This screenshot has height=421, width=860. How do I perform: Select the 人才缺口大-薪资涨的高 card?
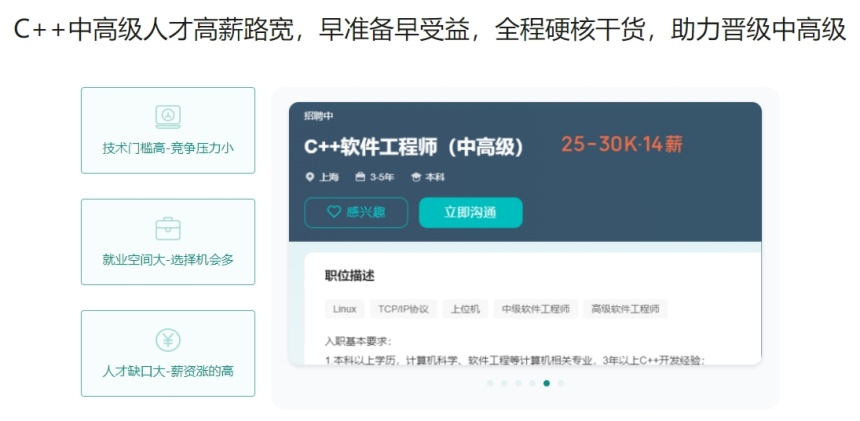tap(168, 354)
